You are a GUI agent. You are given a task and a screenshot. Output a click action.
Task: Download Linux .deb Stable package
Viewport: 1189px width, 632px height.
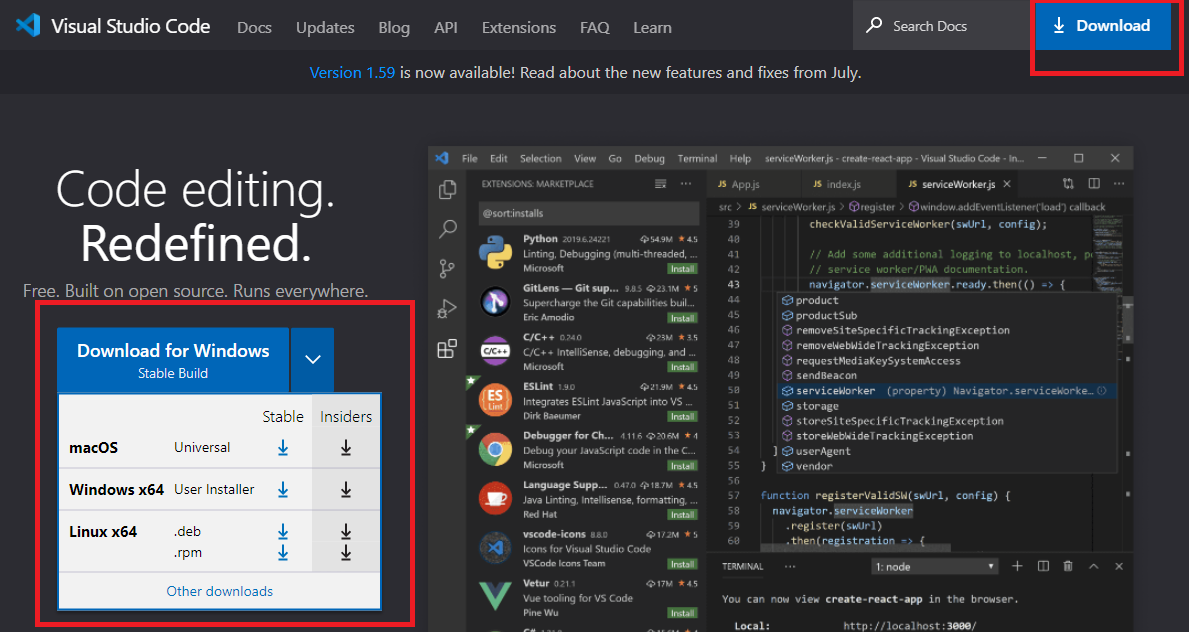(283, 532)
